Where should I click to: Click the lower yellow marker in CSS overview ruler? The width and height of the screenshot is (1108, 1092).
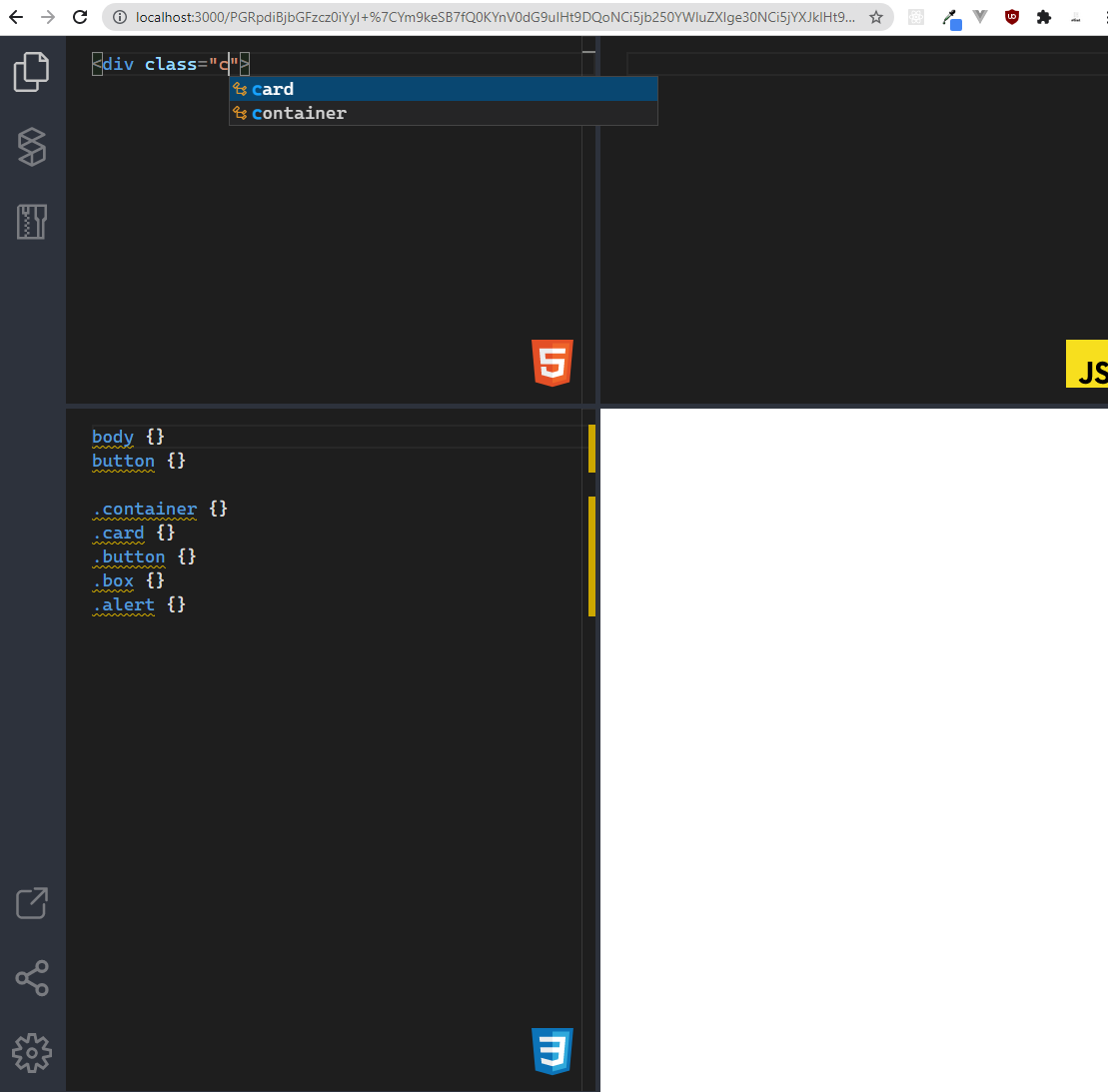pos(591,556)
